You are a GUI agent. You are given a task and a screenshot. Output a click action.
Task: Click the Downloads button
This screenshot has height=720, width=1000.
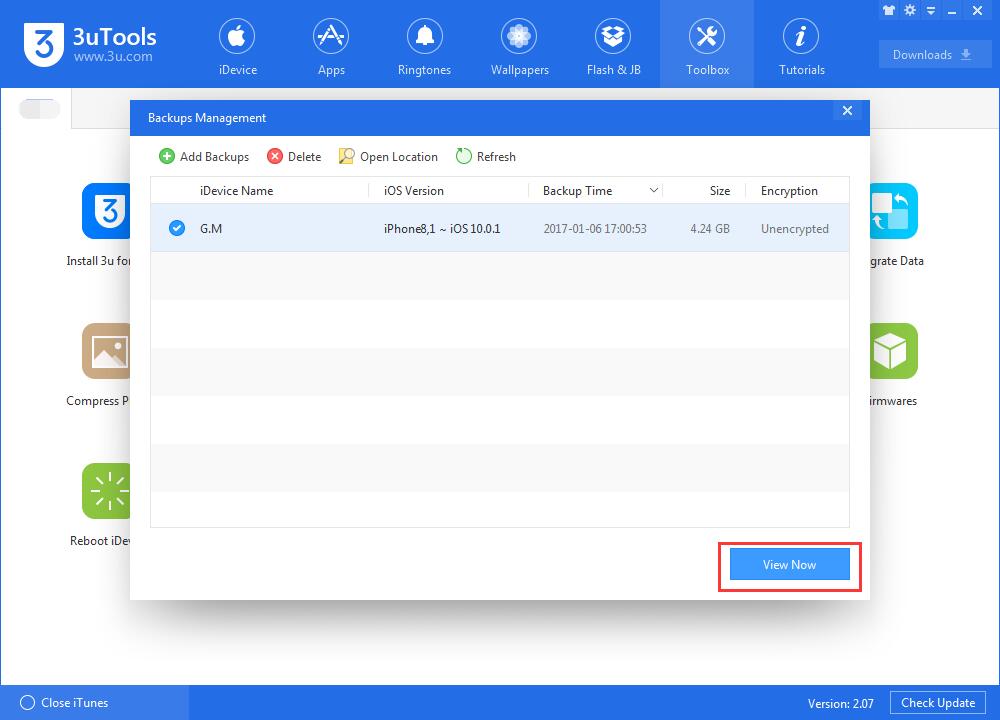pos(935,55)
